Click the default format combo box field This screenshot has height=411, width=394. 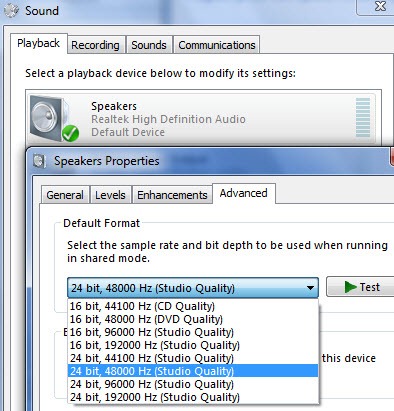pos(193,288)
